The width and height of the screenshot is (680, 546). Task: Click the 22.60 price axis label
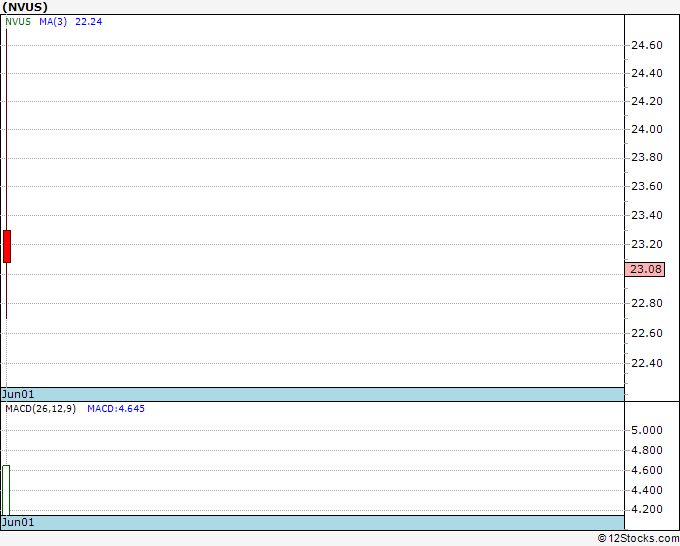[647, 333]
